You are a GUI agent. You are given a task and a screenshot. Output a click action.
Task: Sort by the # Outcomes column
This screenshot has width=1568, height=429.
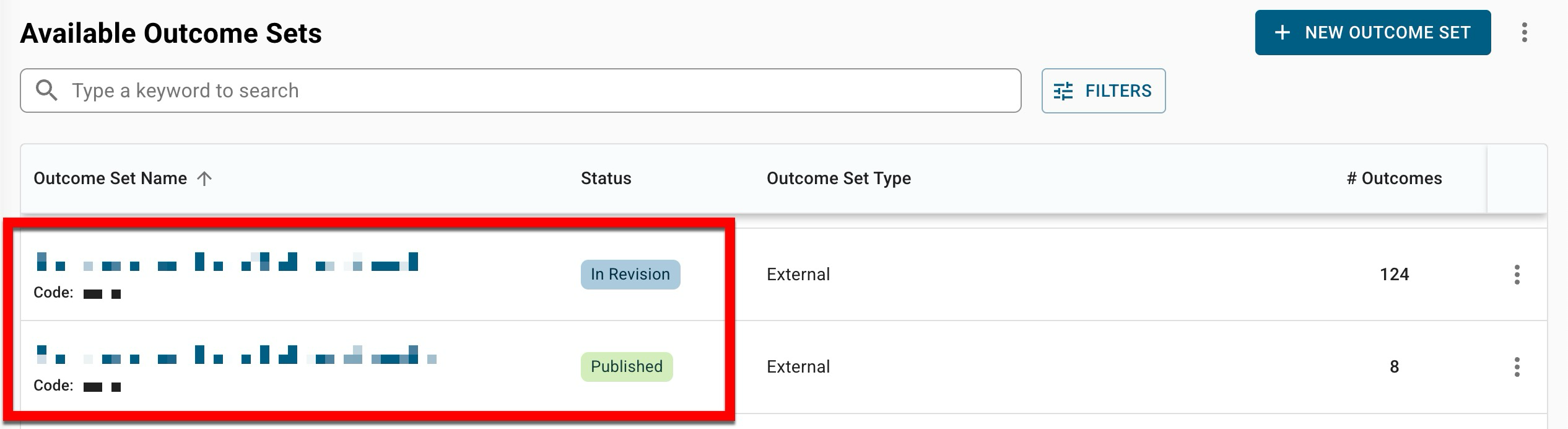pos(1394,179)
